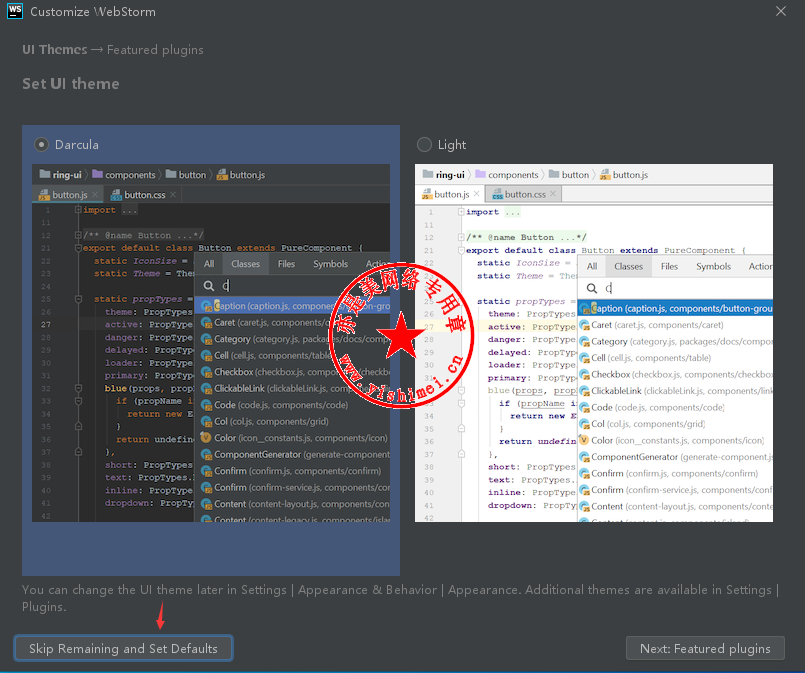Close button.js tab in Light preview
Image resolution: width=805 pixels, height=673 pixels.
476,194
